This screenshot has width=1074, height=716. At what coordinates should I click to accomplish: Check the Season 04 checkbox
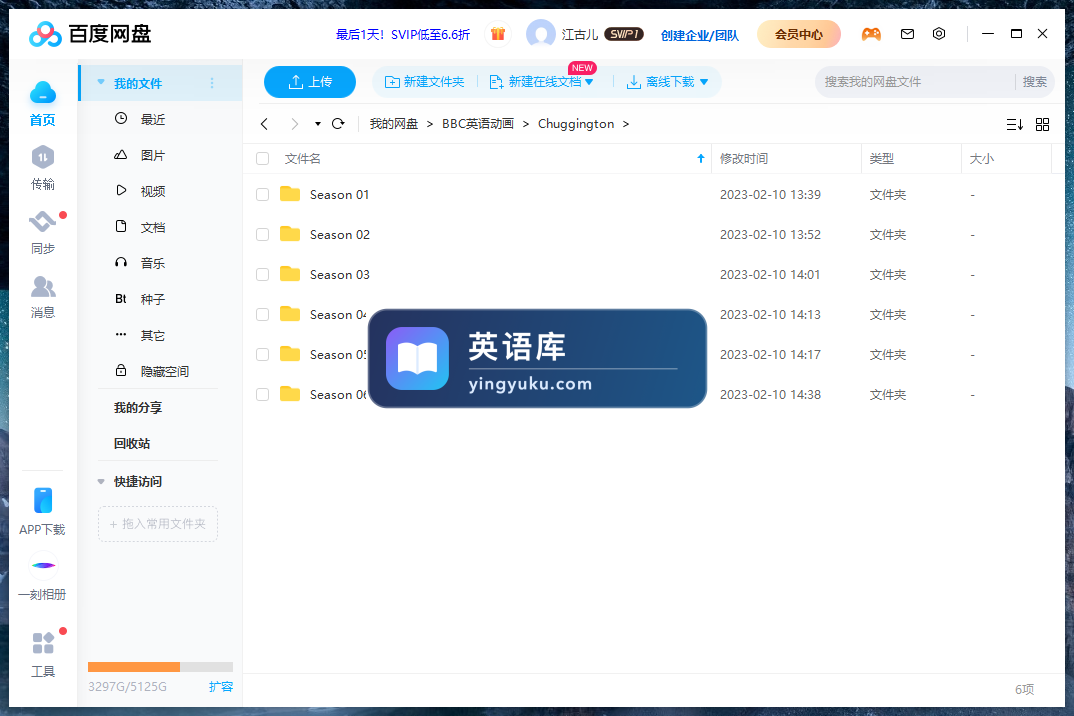pos(262,314)
